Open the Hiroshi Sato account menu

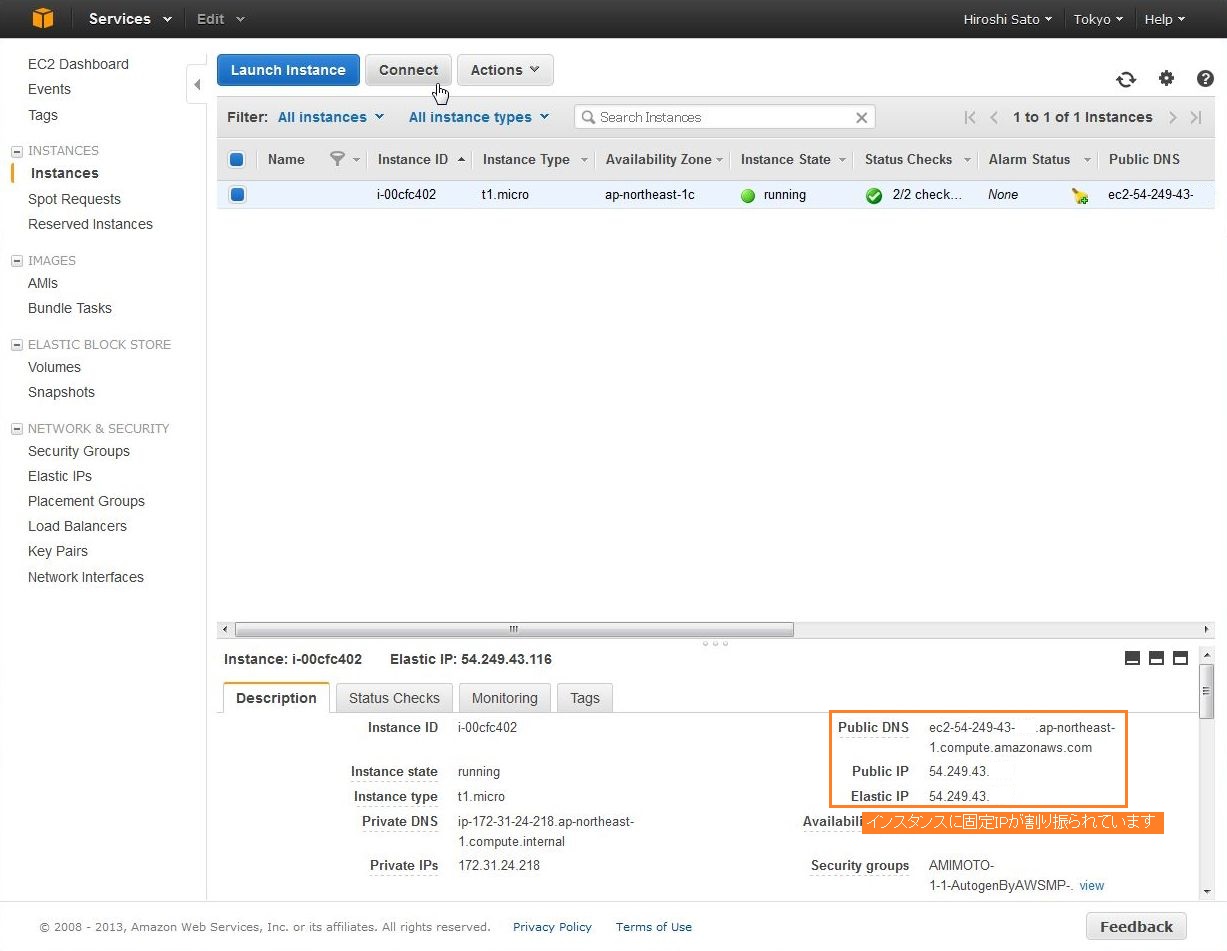(1007, 19)
